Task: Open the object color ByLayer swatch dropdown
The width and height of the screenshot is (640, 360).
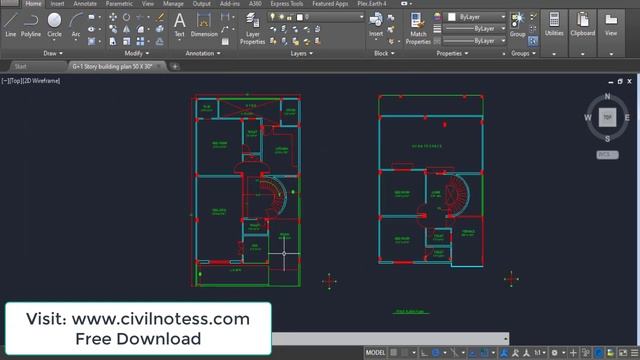Action: (x=475, y=17)
